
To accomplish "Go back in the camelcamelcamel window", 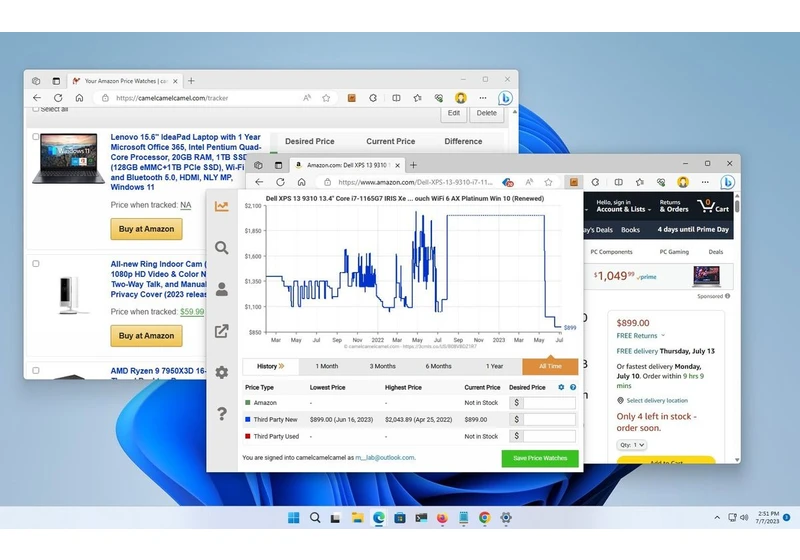I will (37, 98).
